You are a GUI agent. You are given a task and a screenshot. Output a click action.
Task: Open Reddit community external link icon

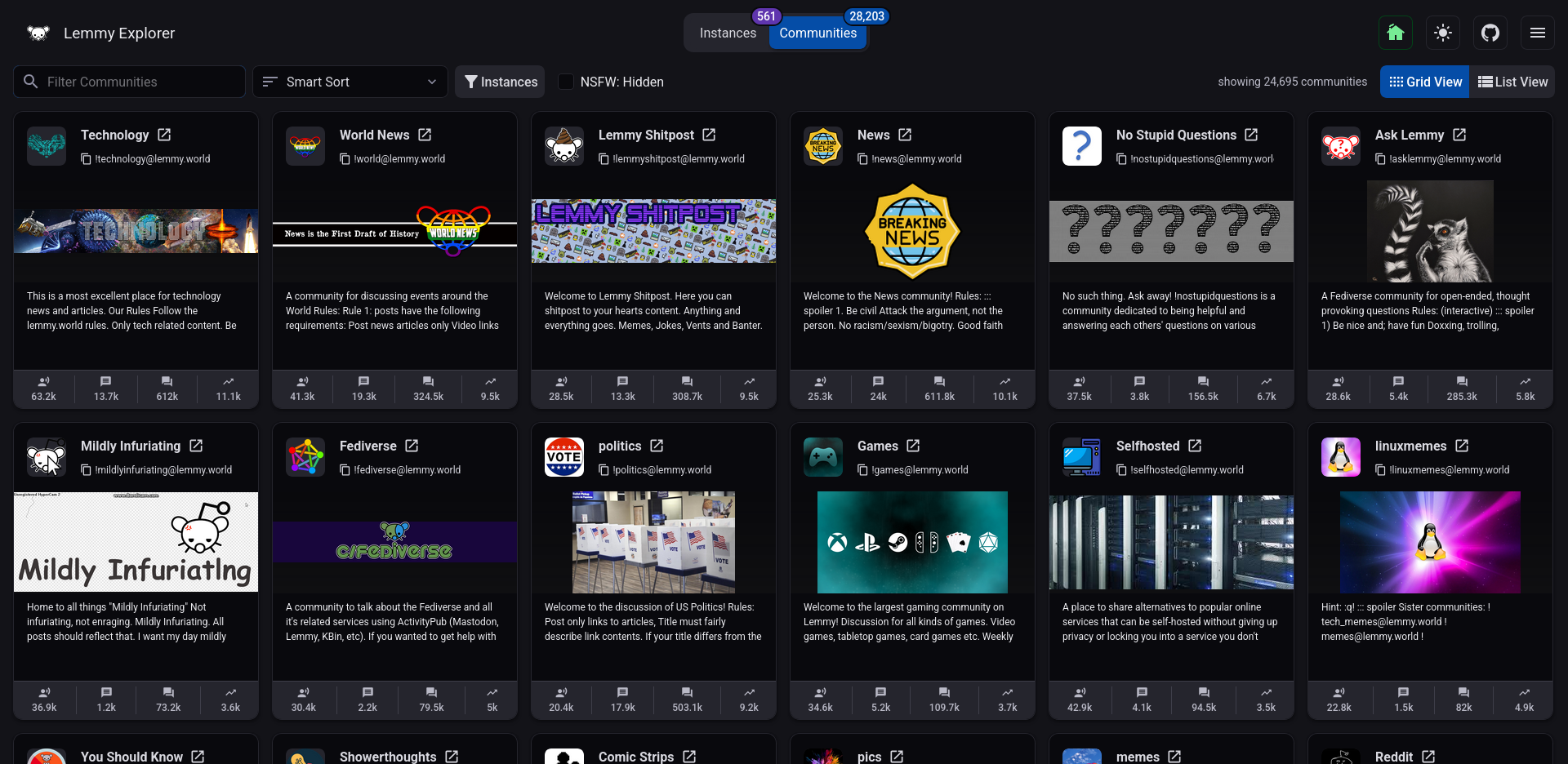1428,757
